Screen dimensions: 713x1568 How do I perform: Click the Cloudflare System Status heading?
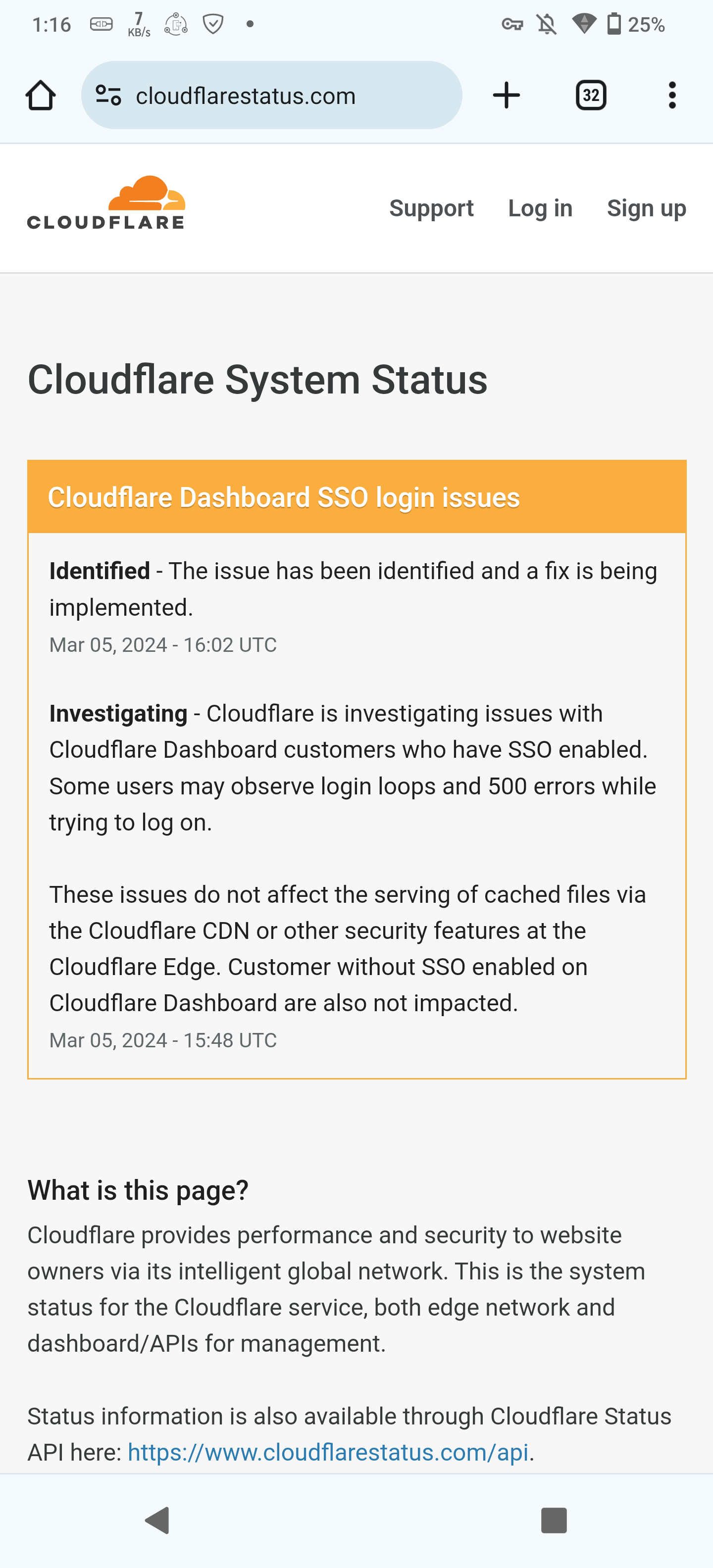tap(257, 379)
